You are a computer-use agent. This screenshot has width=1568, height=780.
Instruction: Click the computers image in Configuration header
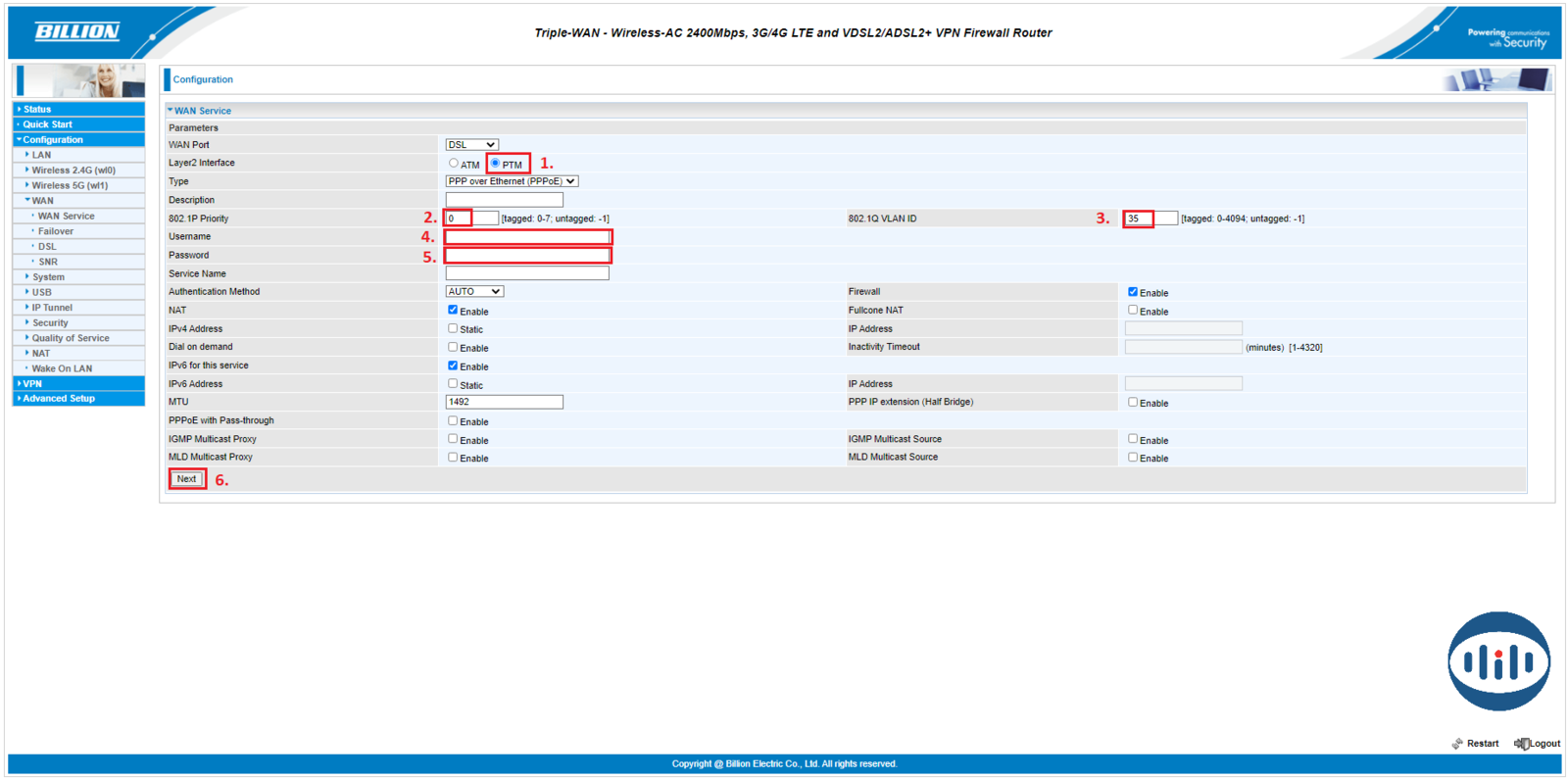click(1496, 80)
